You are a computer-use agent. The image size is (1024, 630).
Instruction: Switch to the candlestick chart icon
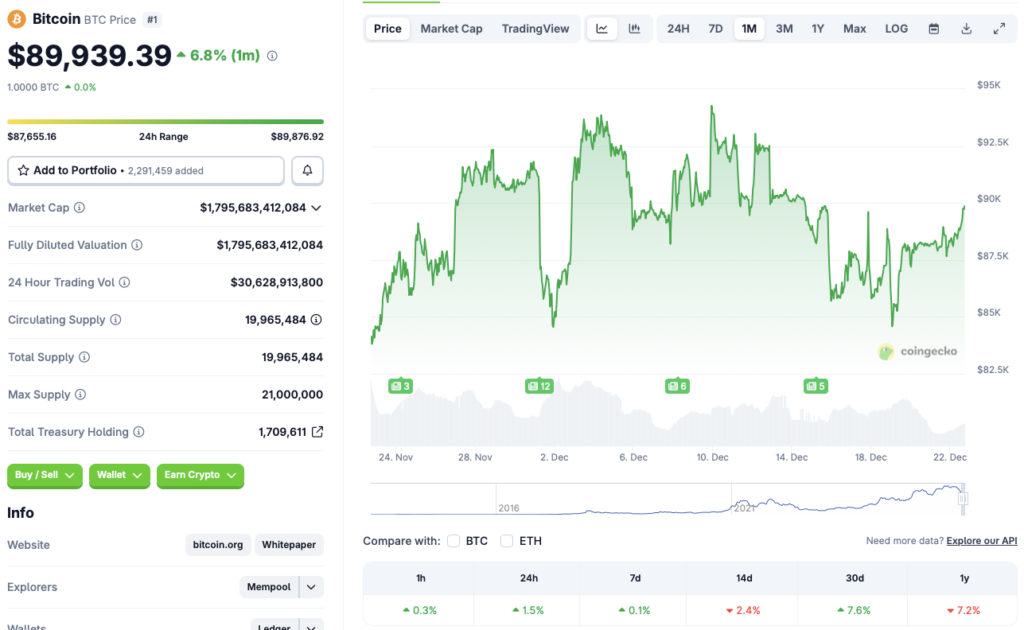633,28
